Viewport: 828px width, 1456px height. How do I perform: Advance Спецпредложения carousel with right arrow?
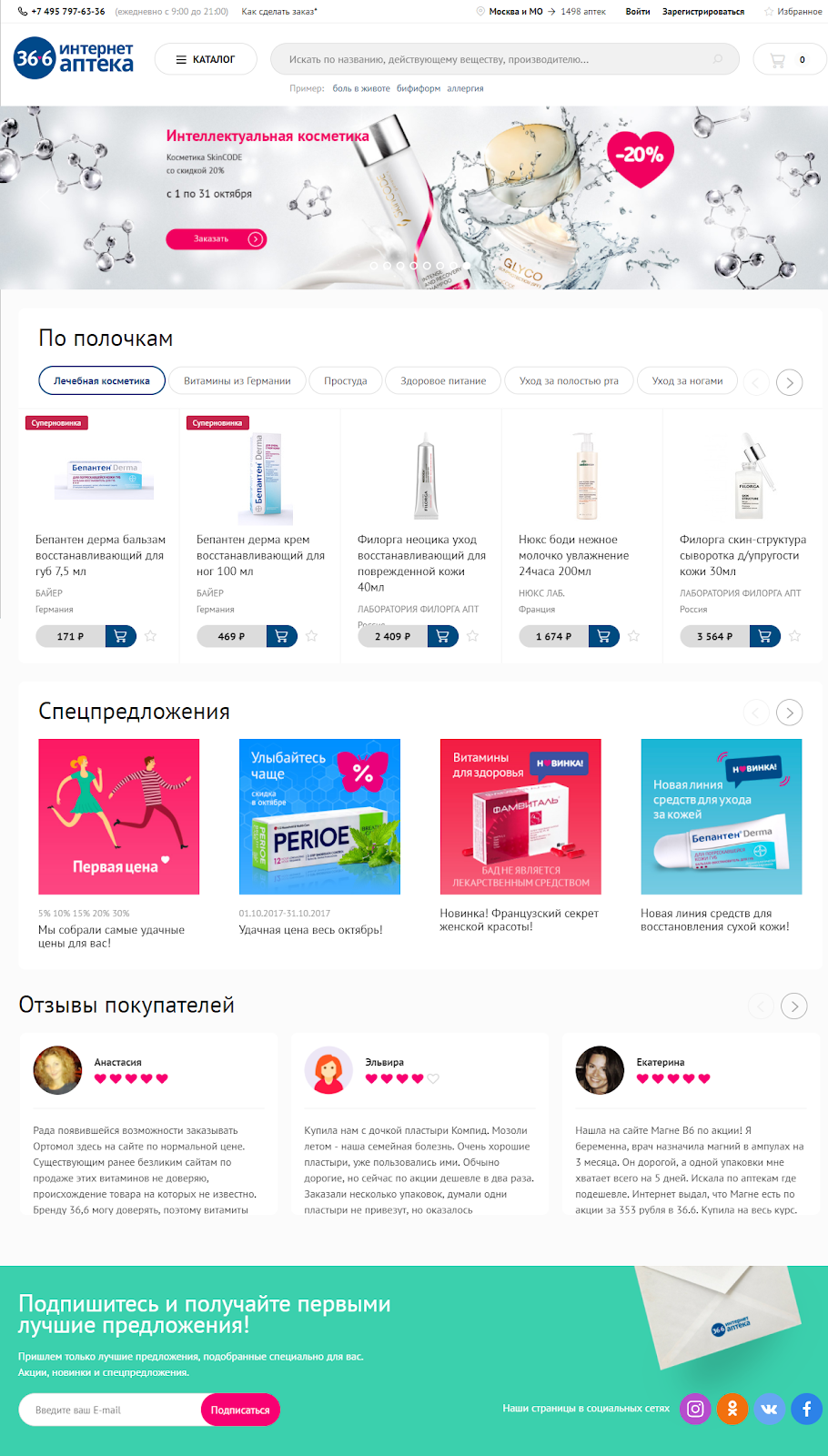coord(790,713)
